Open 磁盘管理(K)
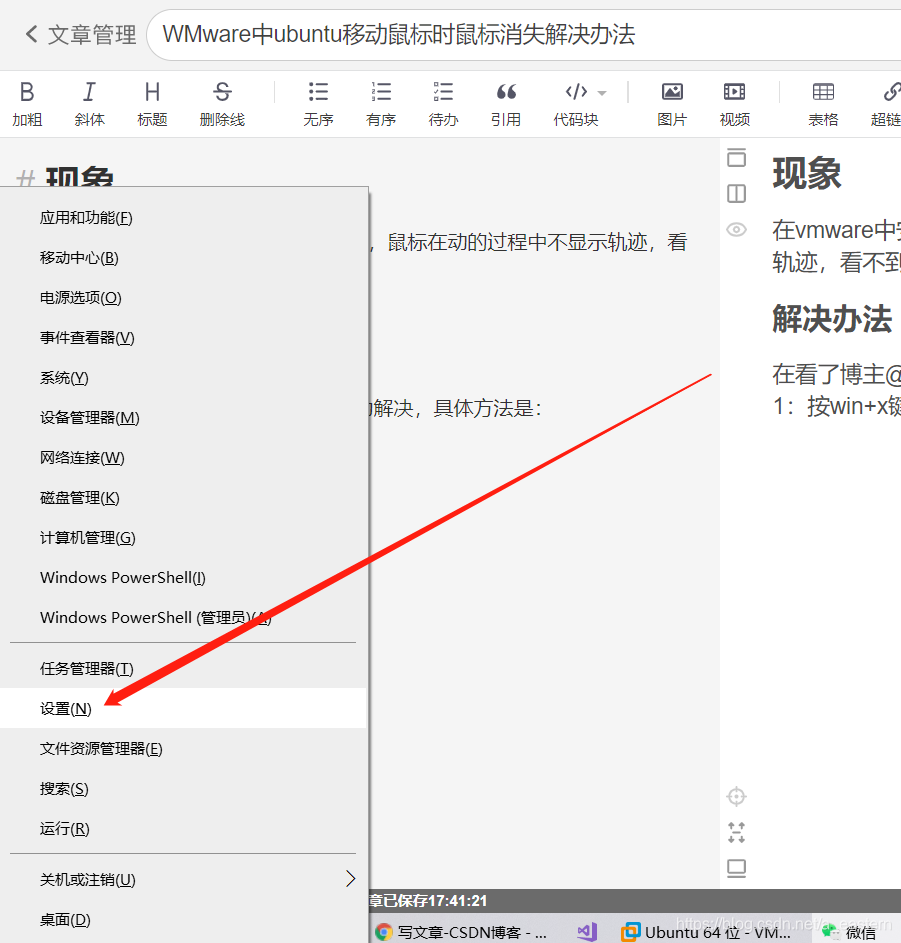The height and width of the screenshot is (943, 901). tap(183, 498)
